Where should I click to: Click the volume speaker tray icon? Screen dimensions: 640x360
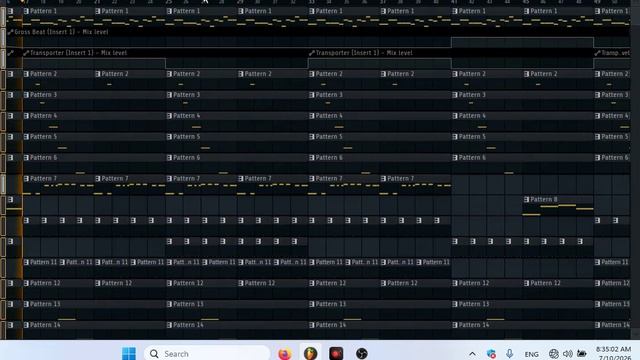568,354
